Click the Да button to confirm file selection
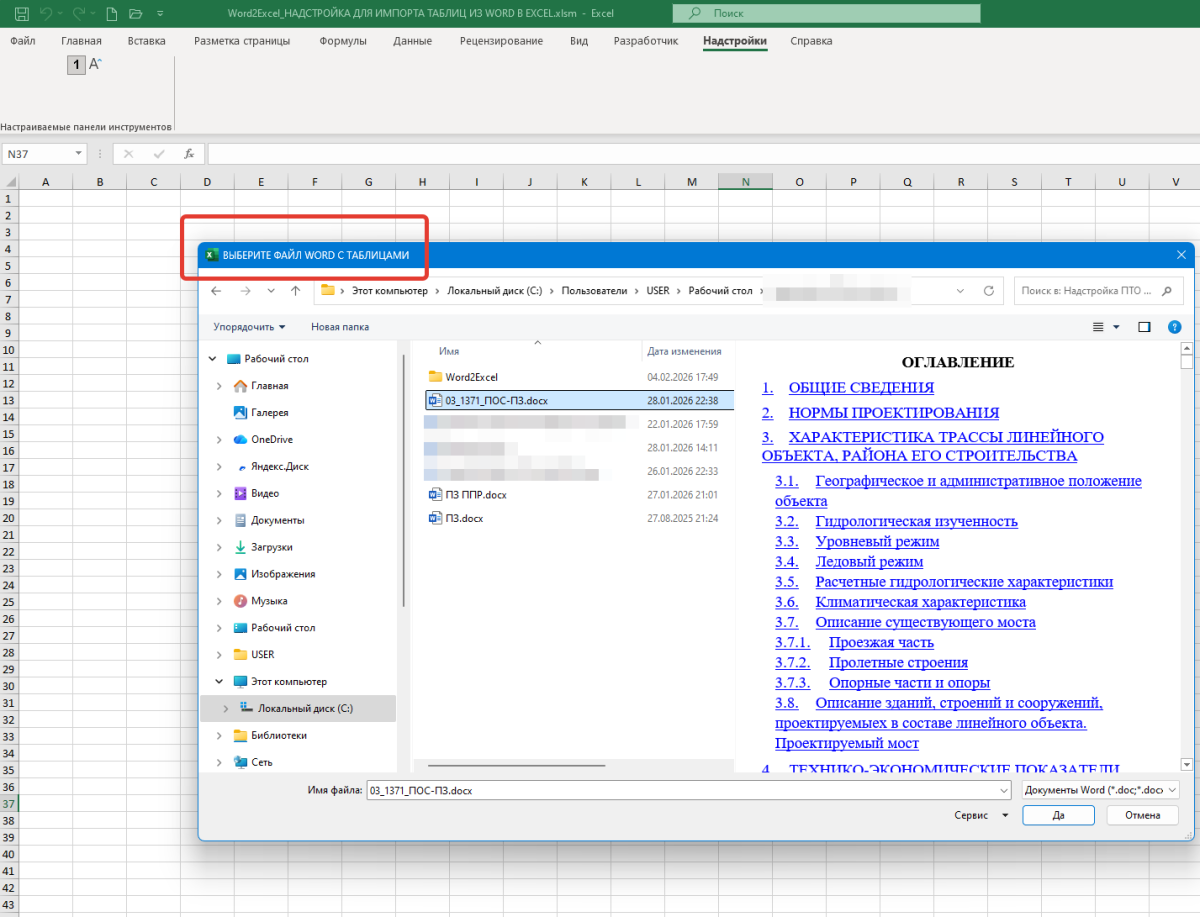1200x917 pixels. click(x=1058, y=815)
